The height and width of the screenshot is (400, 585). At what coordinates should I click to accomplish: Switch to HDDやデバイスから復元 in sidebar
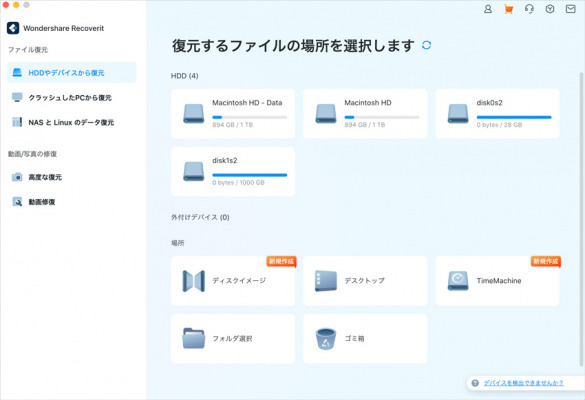[x=72, y=72]
